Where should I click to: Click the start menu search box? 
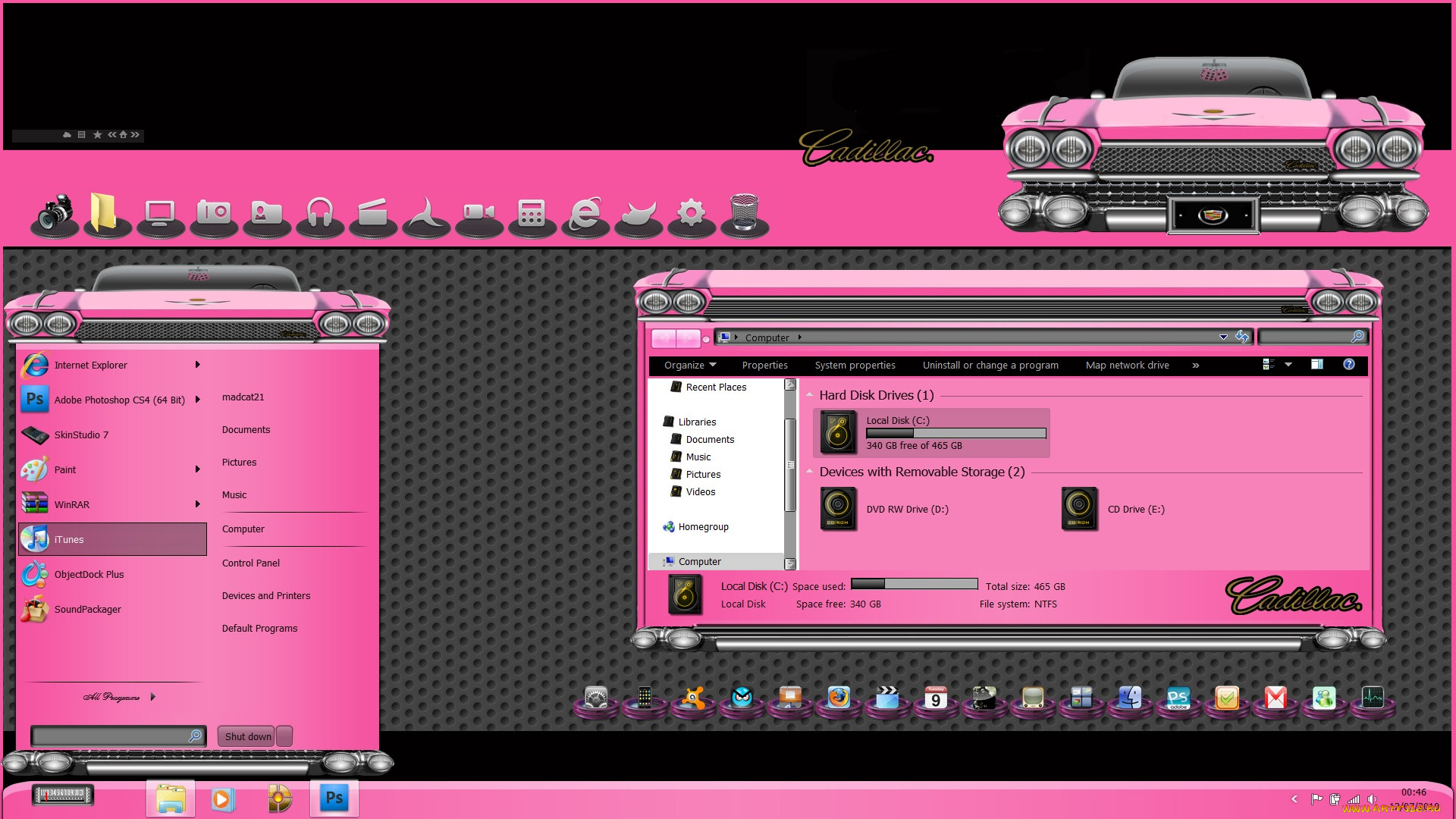[118, 736]
